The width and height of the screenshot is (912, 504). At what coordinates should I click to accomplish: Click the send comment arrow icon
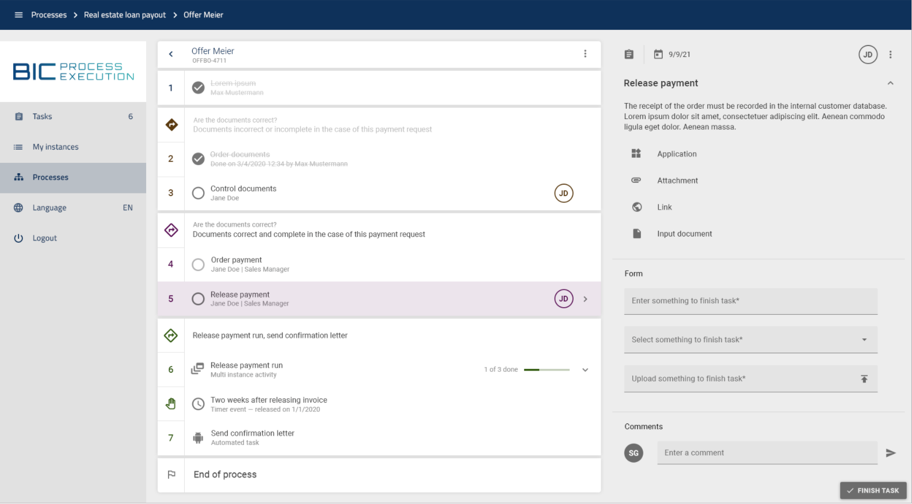890,453
